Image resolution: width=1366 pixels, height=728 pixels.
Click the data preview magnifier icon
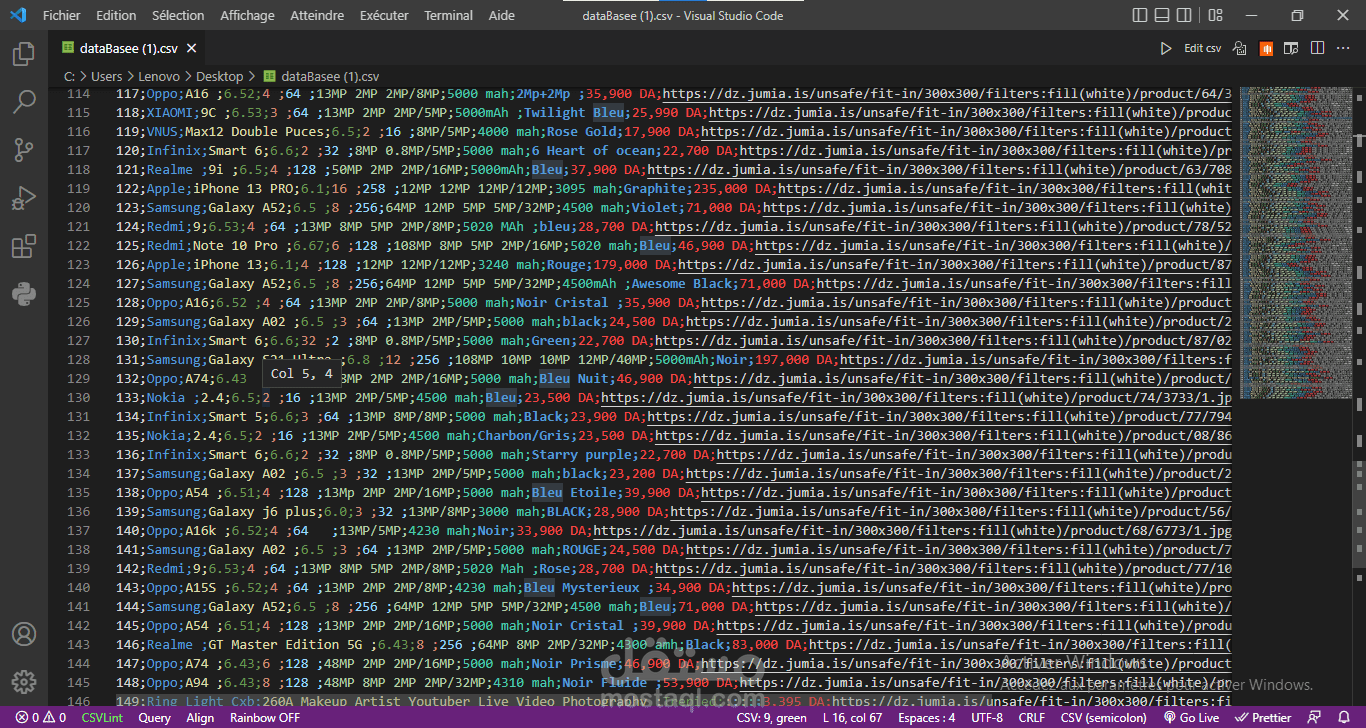click(1240, 48)
